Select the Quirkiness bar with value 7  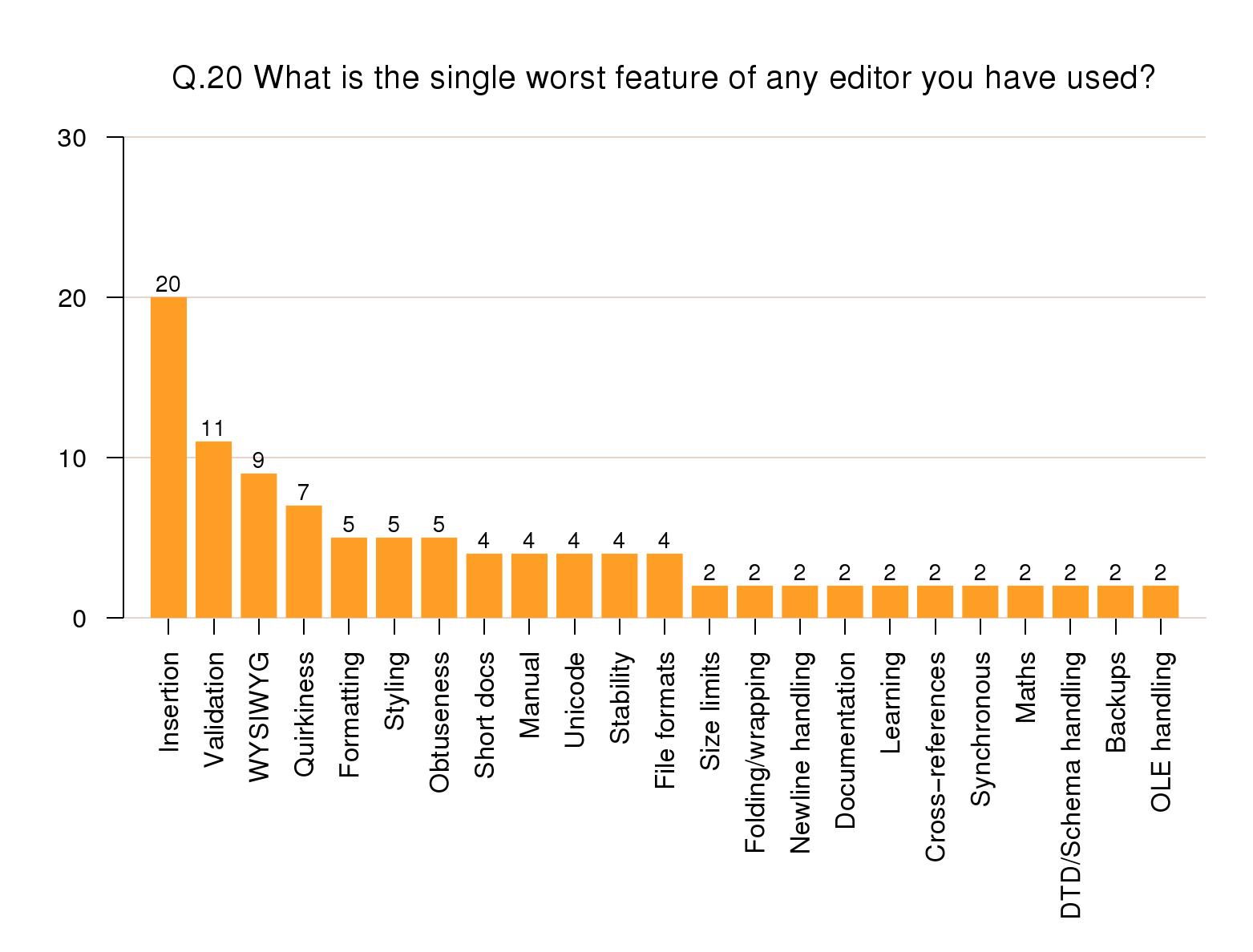click(x=304, y=562)
